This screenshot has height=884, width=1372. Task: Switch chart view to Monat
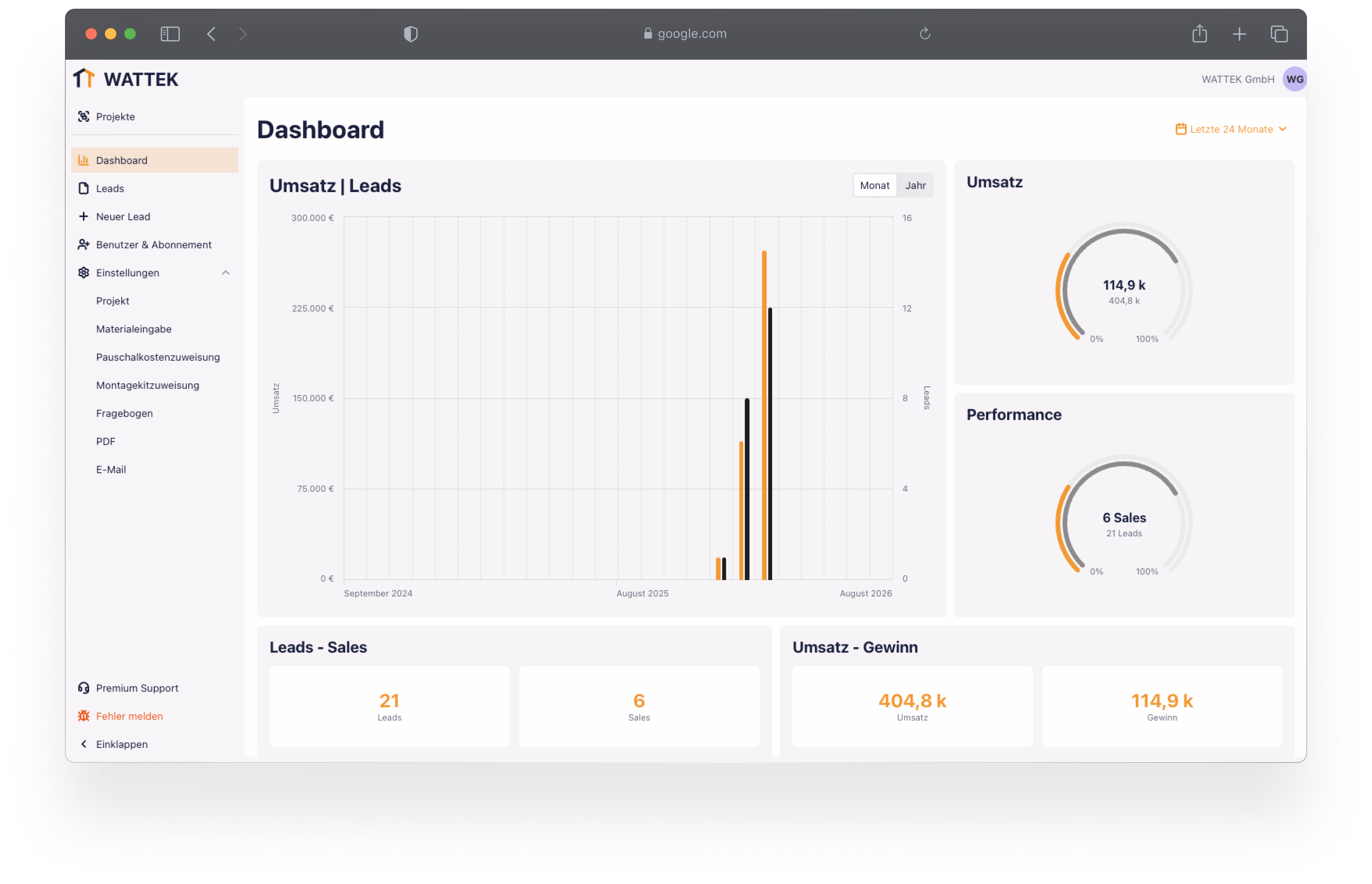(x=875, y=185)
